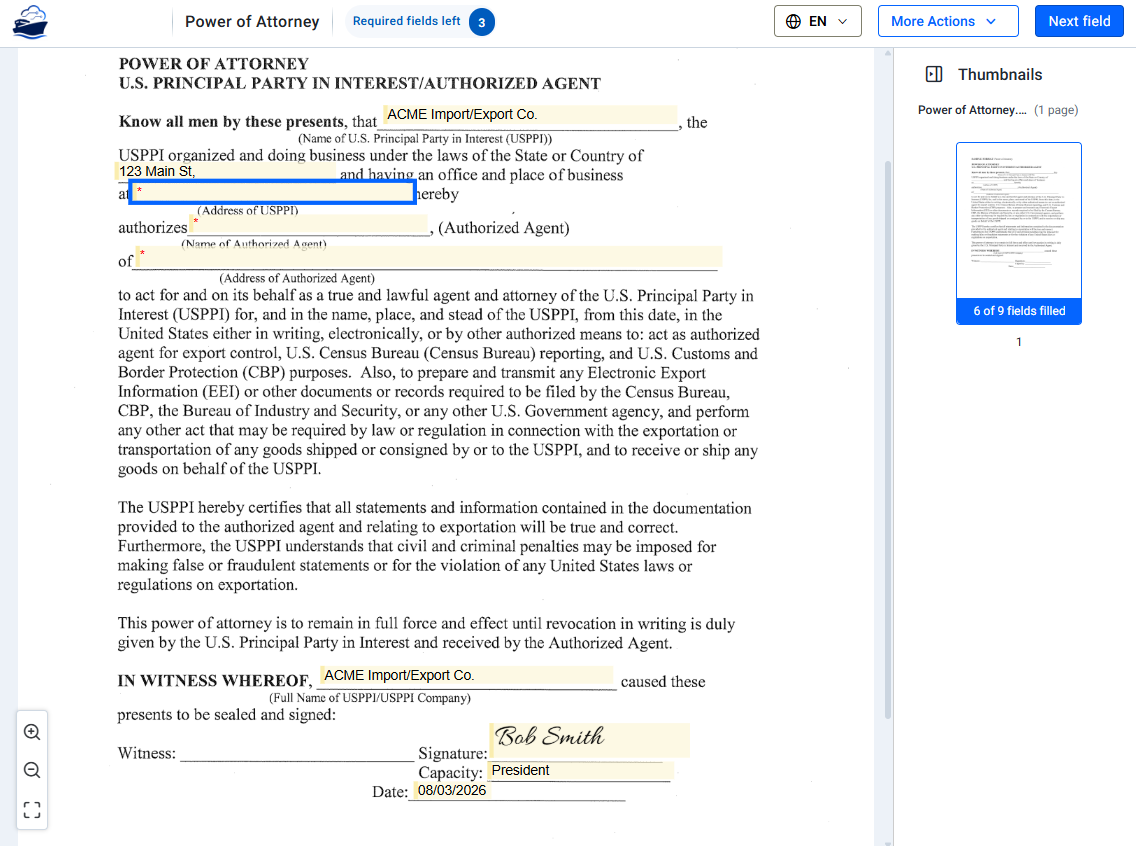Screen dimensions: 1136x846
Task: Click the Address of Authorized Agent field
Action: (429, 257)
